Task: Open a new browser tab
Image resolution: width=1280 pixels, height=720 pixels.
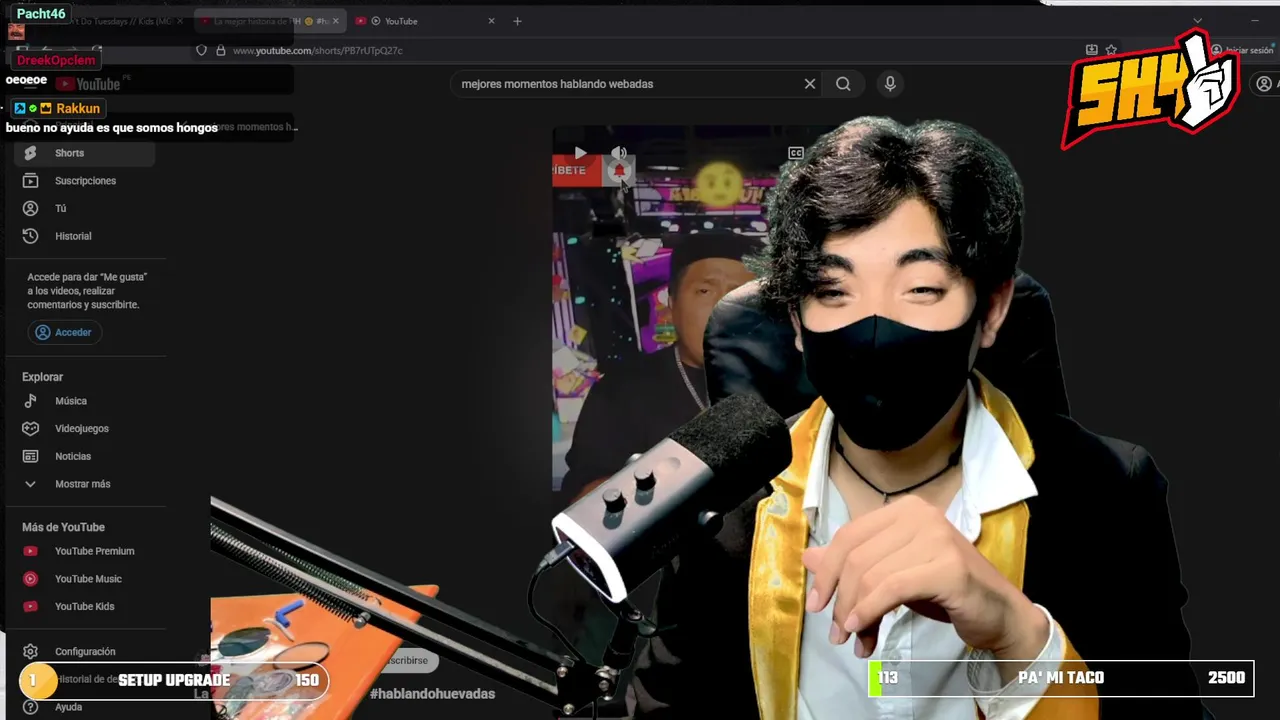Action: coord(517,21)
